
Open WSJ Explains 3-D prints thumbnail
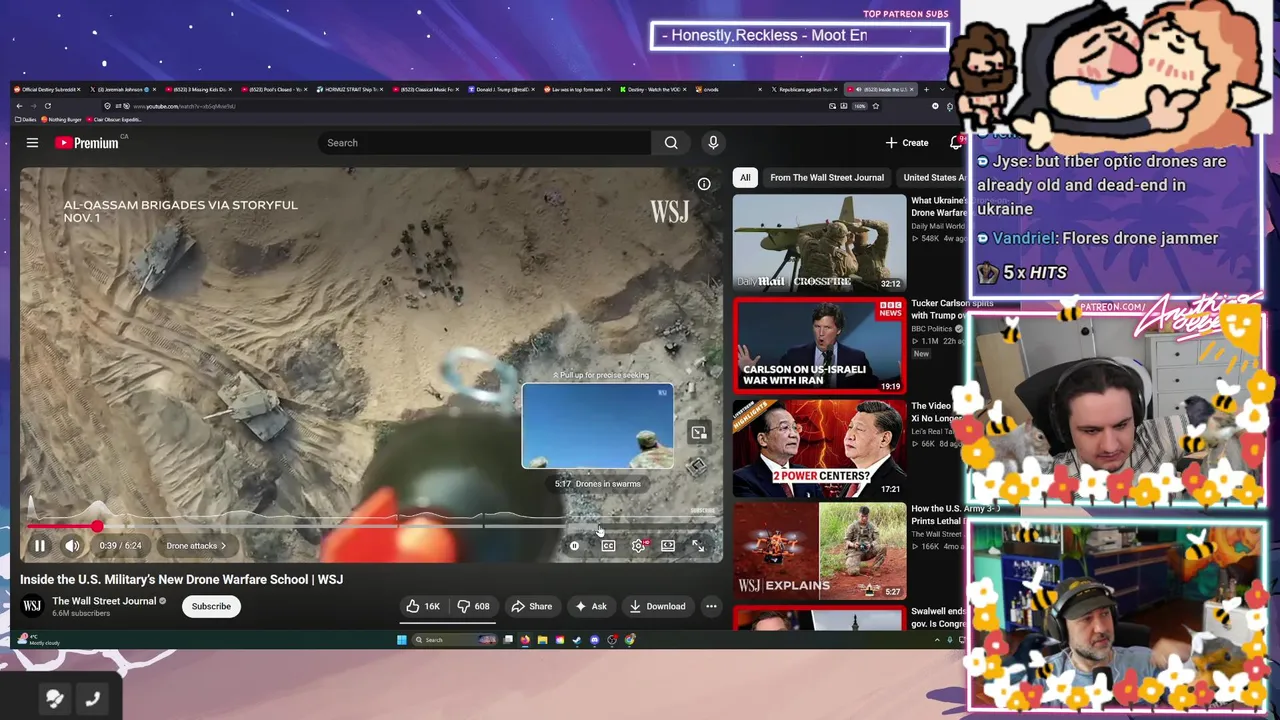819,550
